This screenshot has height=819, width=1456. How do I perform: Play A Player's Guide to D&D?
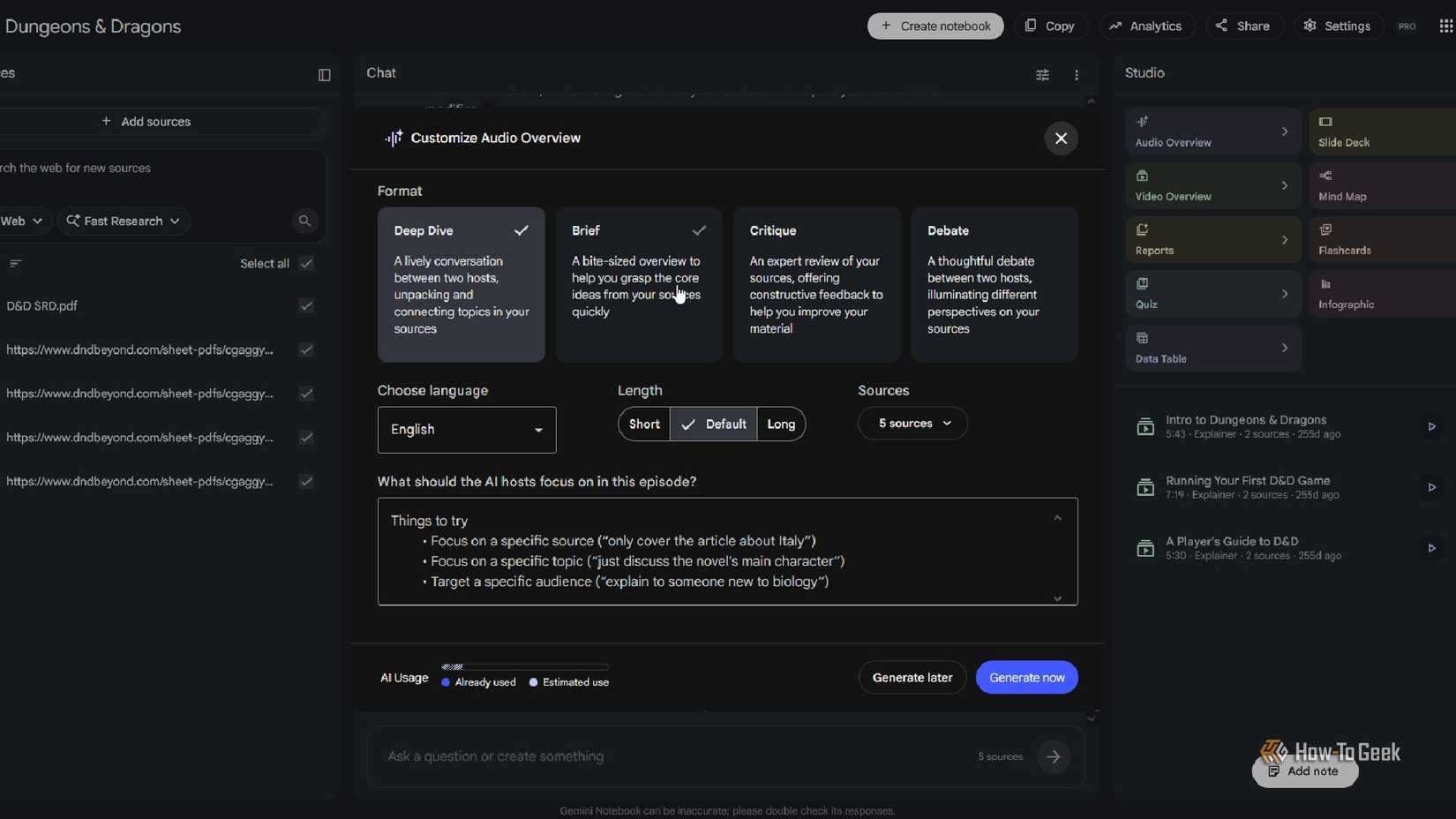1431,548
